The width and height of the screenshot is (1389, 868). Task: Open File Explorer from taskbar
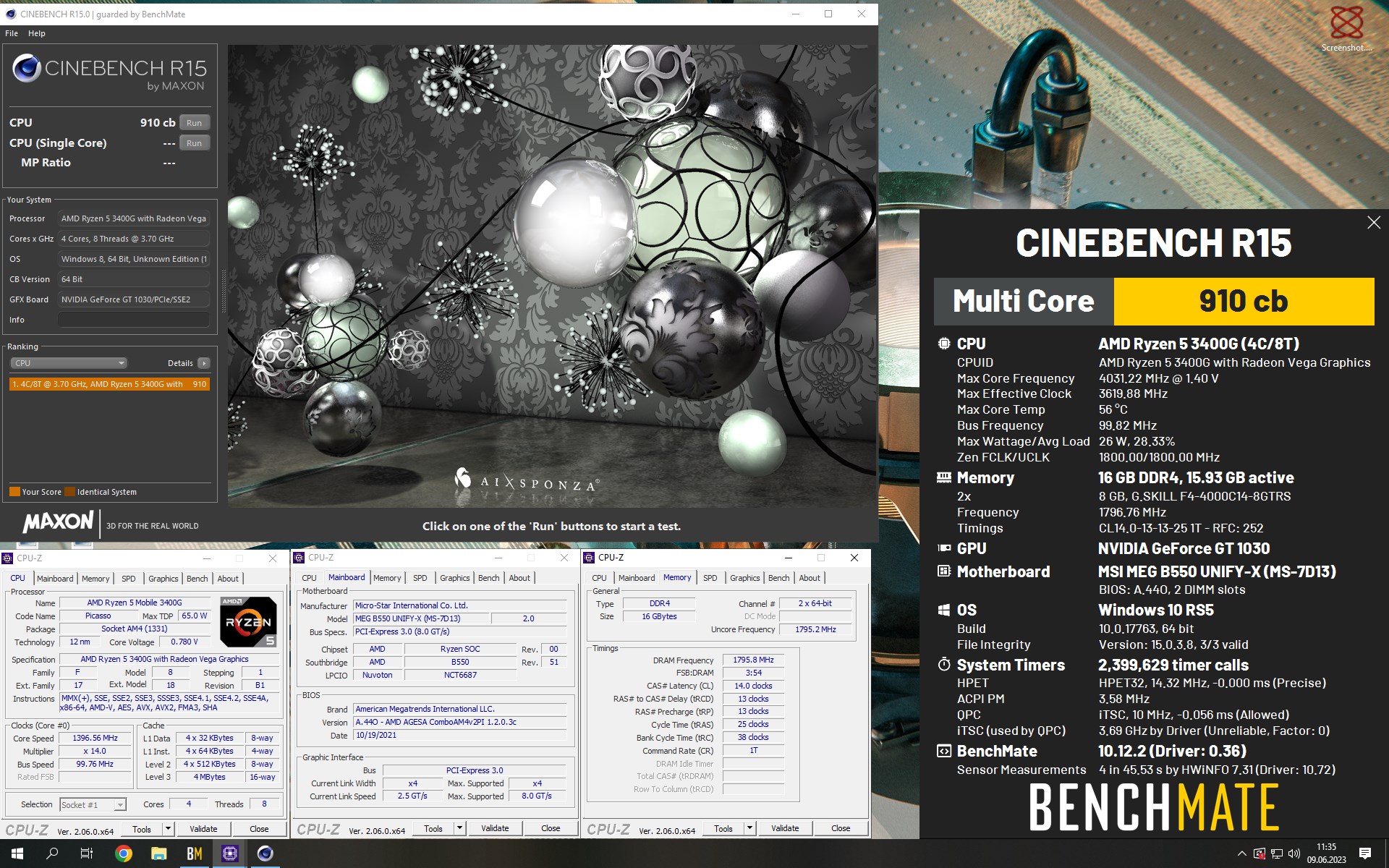(159, 854)
